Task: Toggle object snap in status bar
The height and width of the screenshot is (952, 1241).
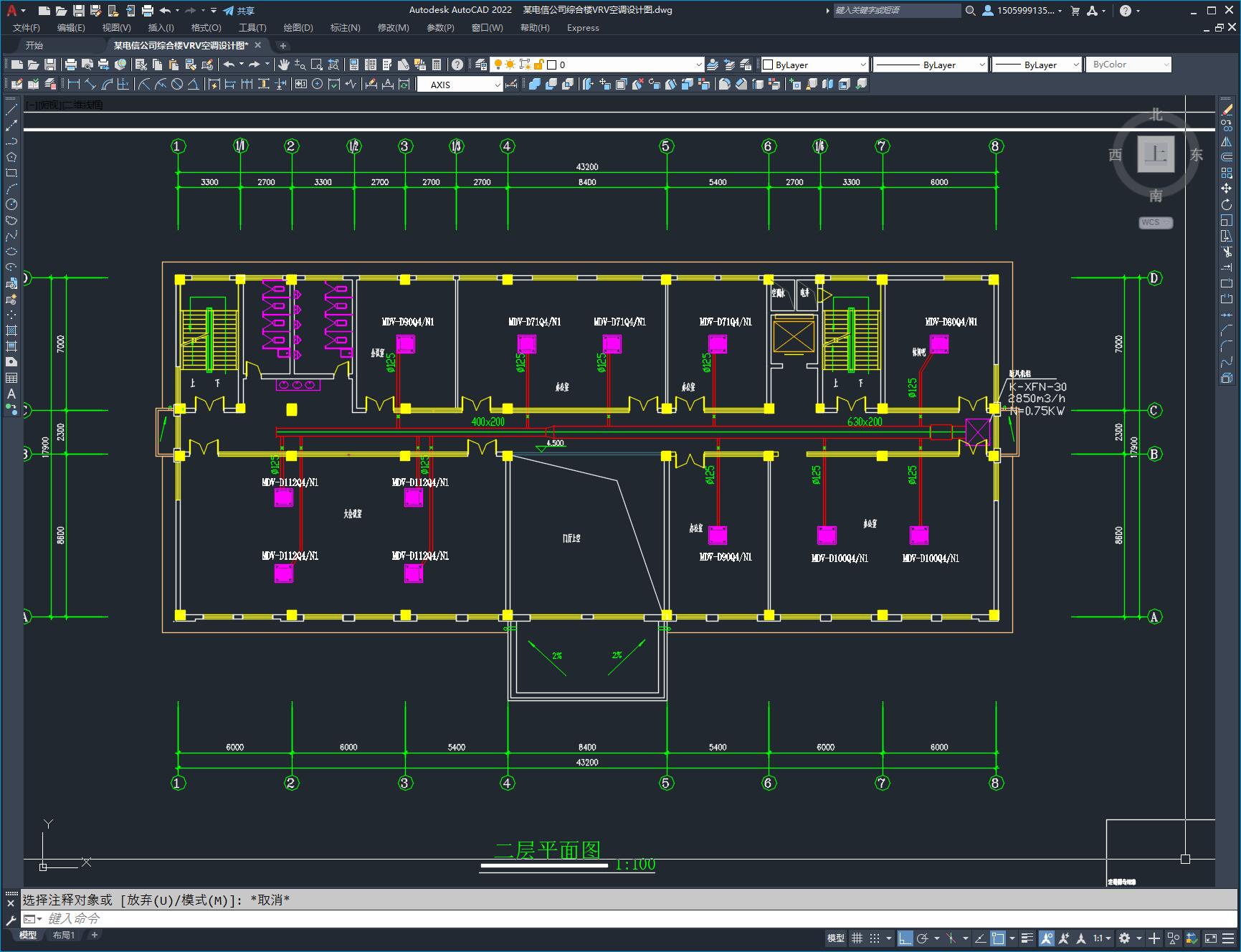Action: click(x=998, y=938)
